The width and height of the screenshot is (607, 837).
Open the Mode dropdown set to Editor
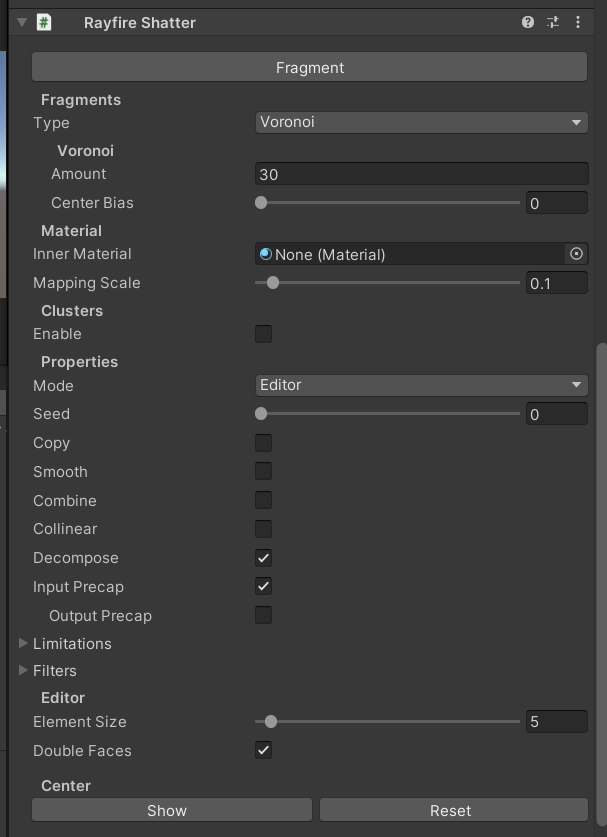tap(422, 385)
